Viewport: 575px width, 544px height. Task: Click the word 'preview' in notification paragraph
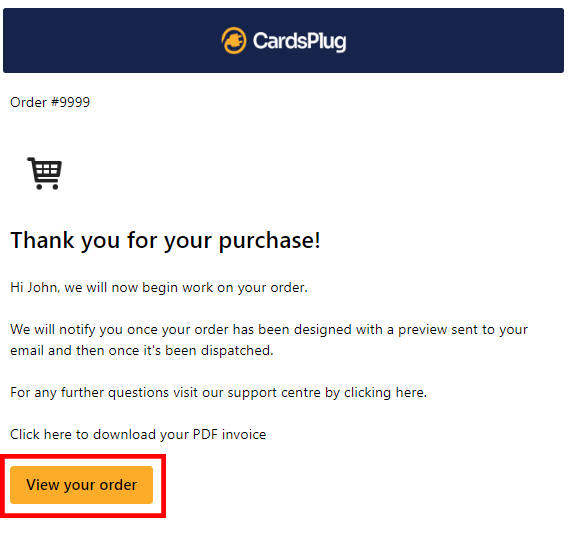click(422, 330)
